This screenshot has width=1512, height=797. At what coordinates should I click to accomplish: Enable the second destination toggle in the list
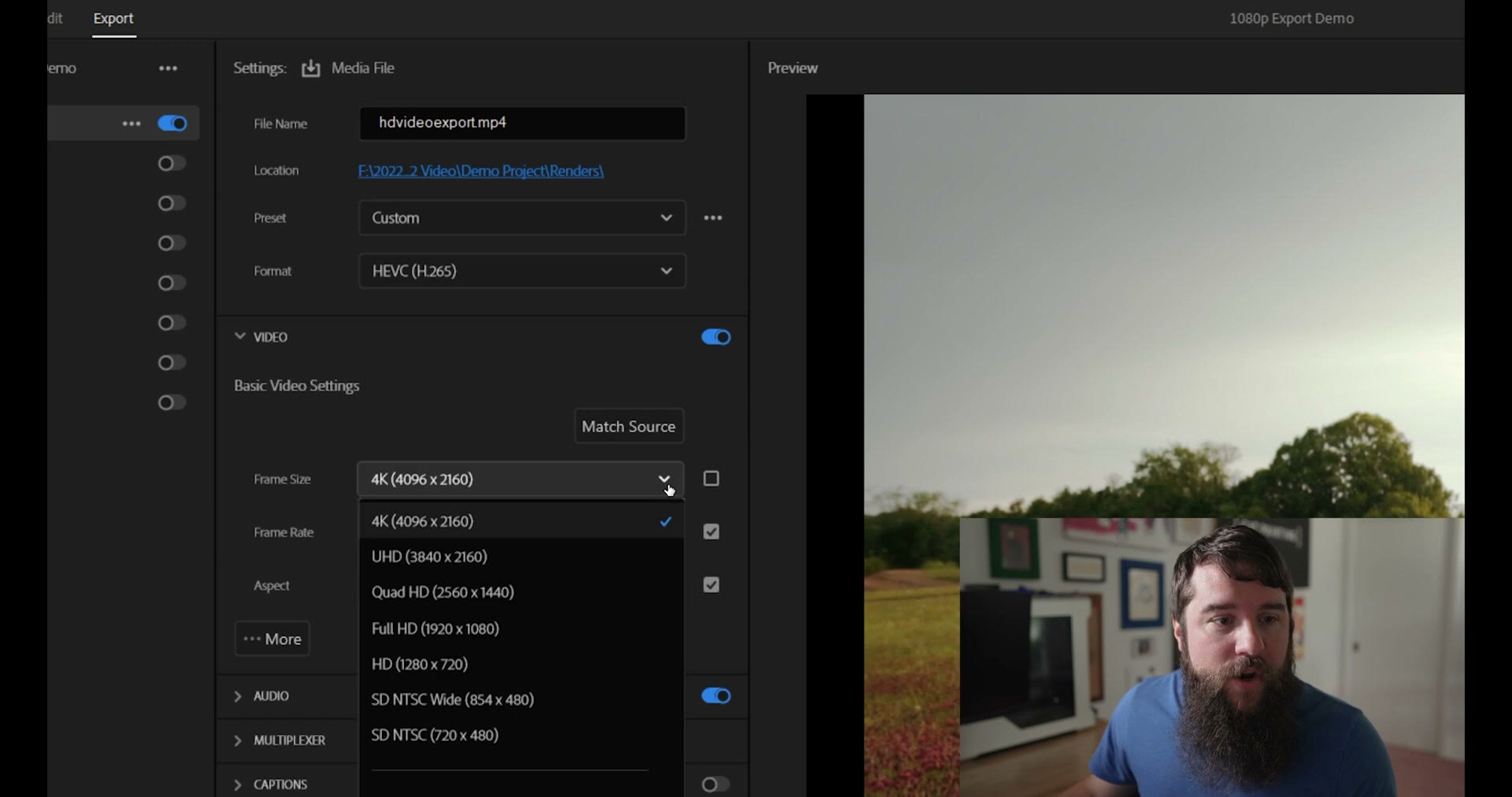pyautogui.click(x=172, y=164)
